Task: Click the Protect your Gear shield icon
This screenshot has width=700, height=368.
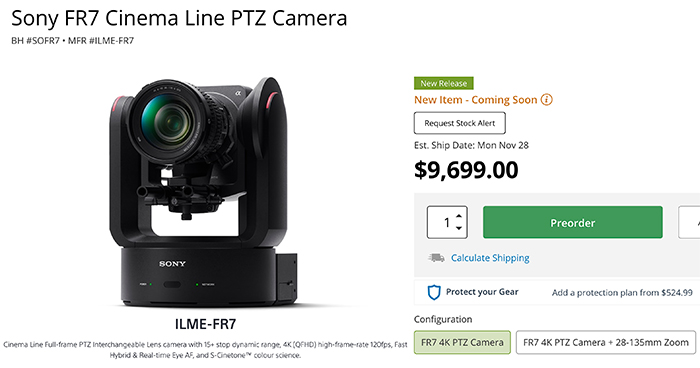Action: [434, 293]
